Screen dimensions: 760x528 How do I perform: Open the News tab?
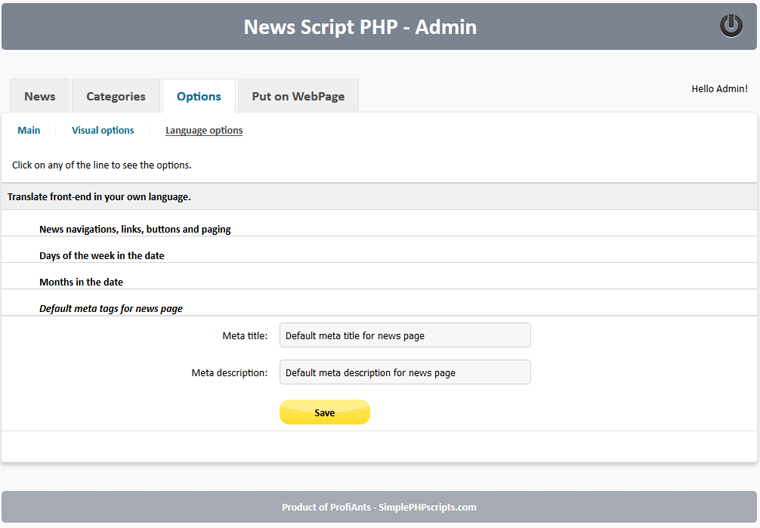(40, 96)
